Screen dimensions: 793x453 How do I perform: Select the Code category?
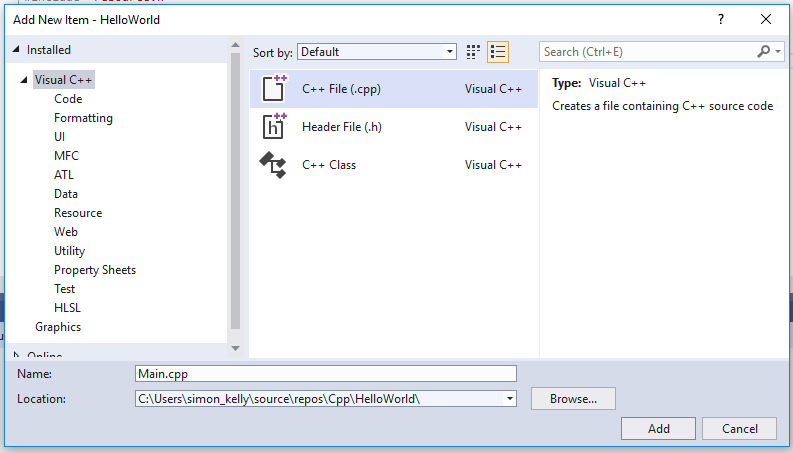coord(68,99)
